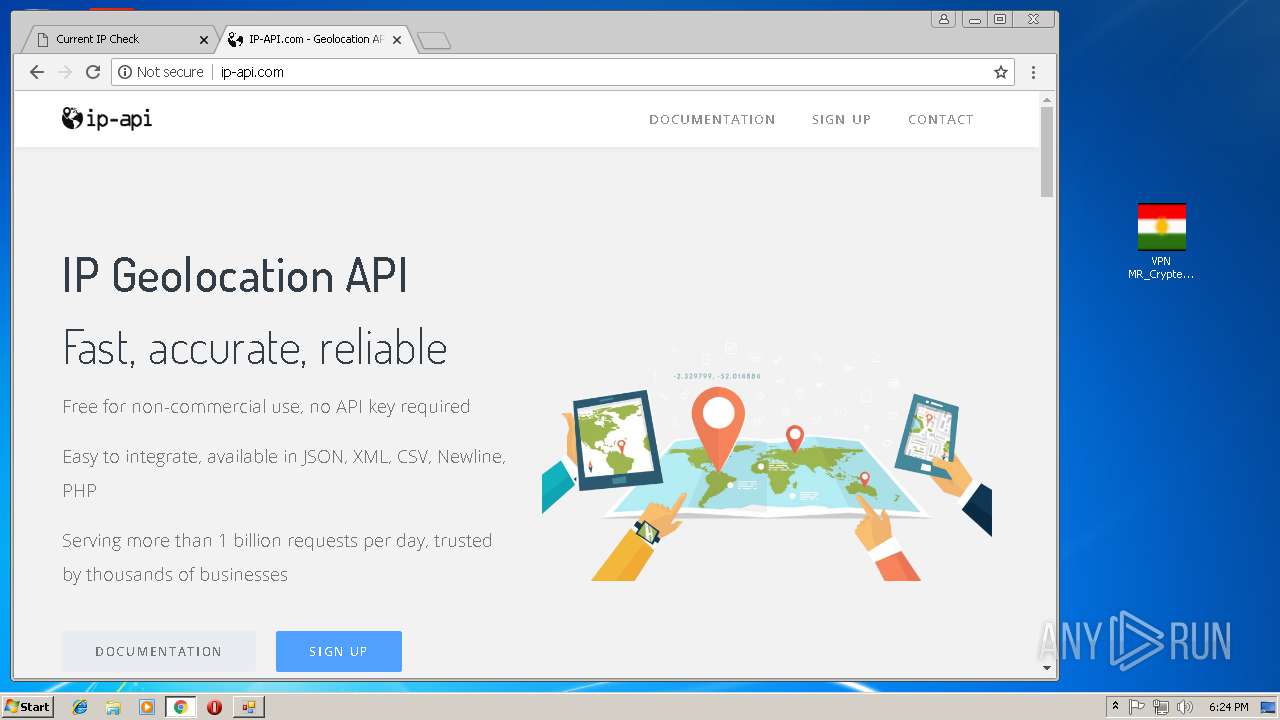Click the blue SIGN UP button
Image resolution: width=1280 pixels, height=720 pixels.
click(339, 651)
